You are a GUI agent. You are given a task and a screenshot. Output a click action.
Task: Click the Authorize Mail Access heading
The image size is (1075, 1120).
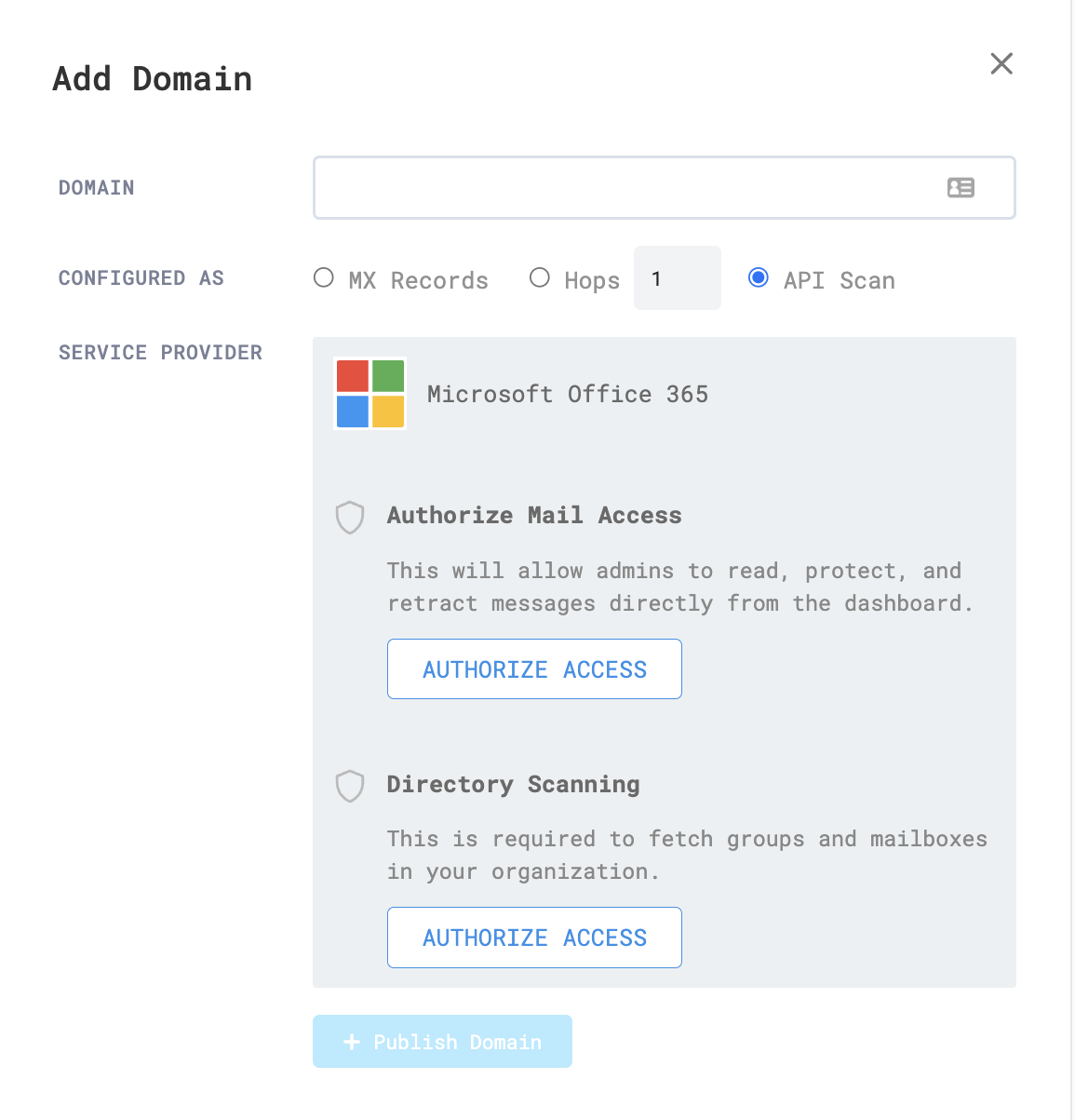[x=534, y=515]
